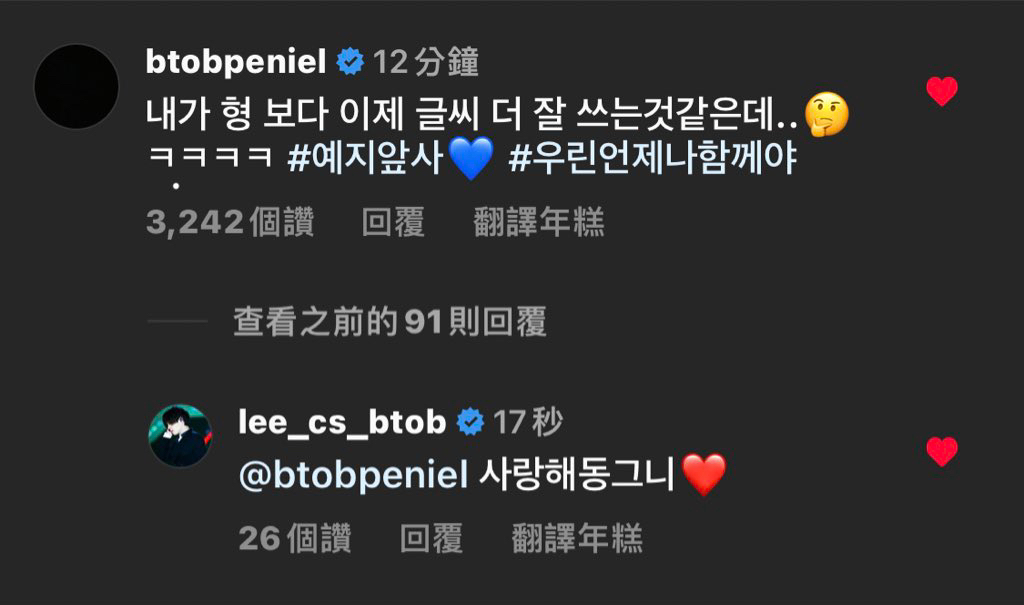
Task: Reply (回覆) to lee_cs_btob's comment
Action: [431, 539]
